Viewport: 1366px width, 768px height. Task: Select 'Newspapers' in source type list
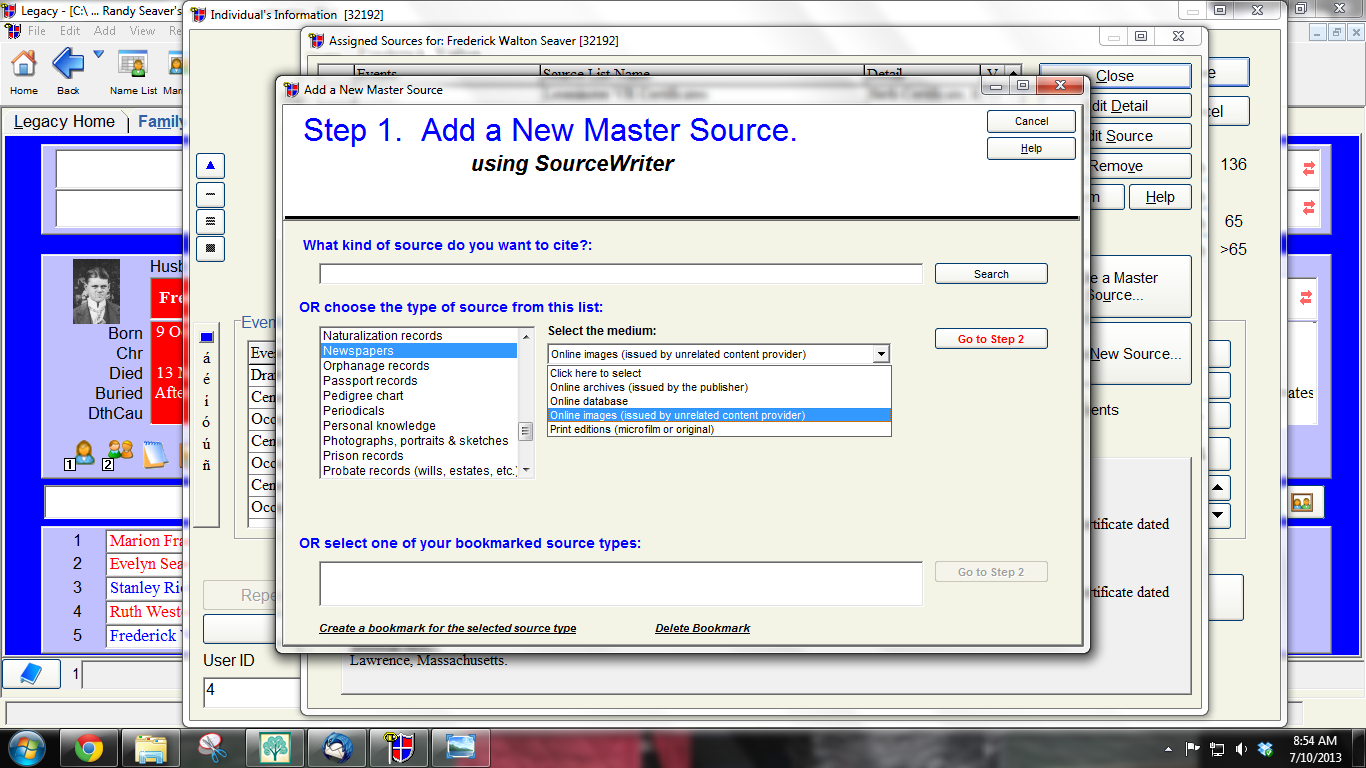pyautogui.click(x=419, y=351)
